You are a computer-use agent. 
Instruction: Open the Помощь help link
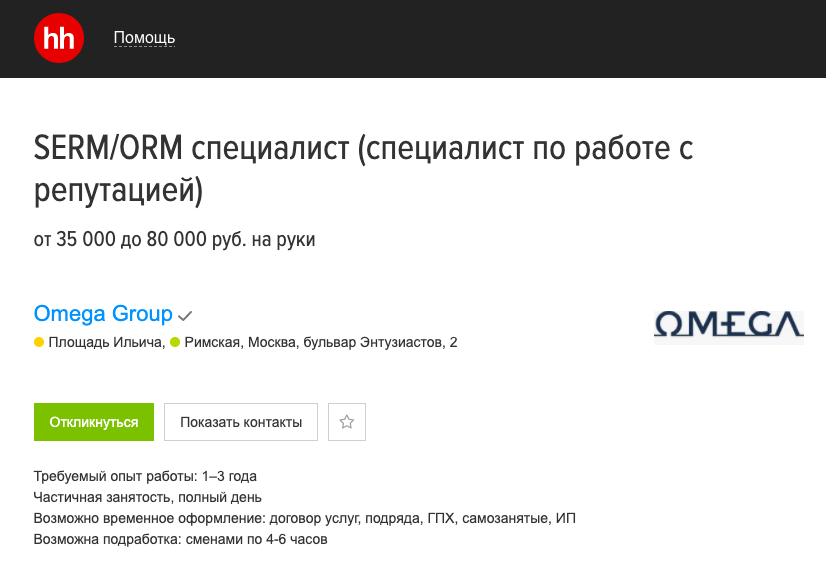click(144, 38)
